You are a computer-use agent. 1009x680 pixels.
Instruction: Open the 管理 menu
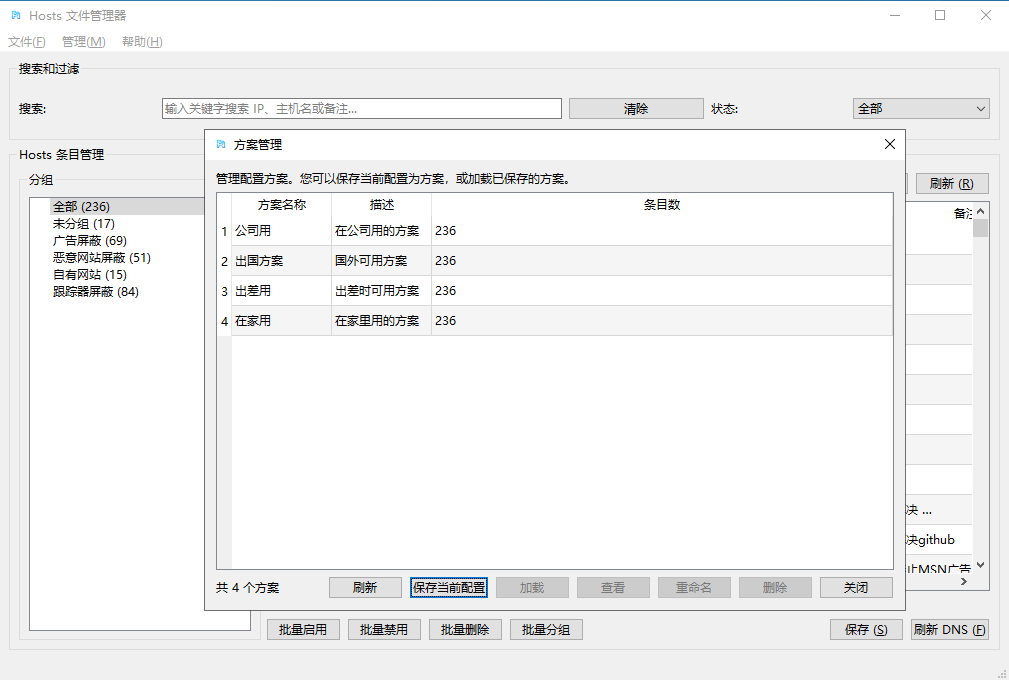click(x=83, y=42)
